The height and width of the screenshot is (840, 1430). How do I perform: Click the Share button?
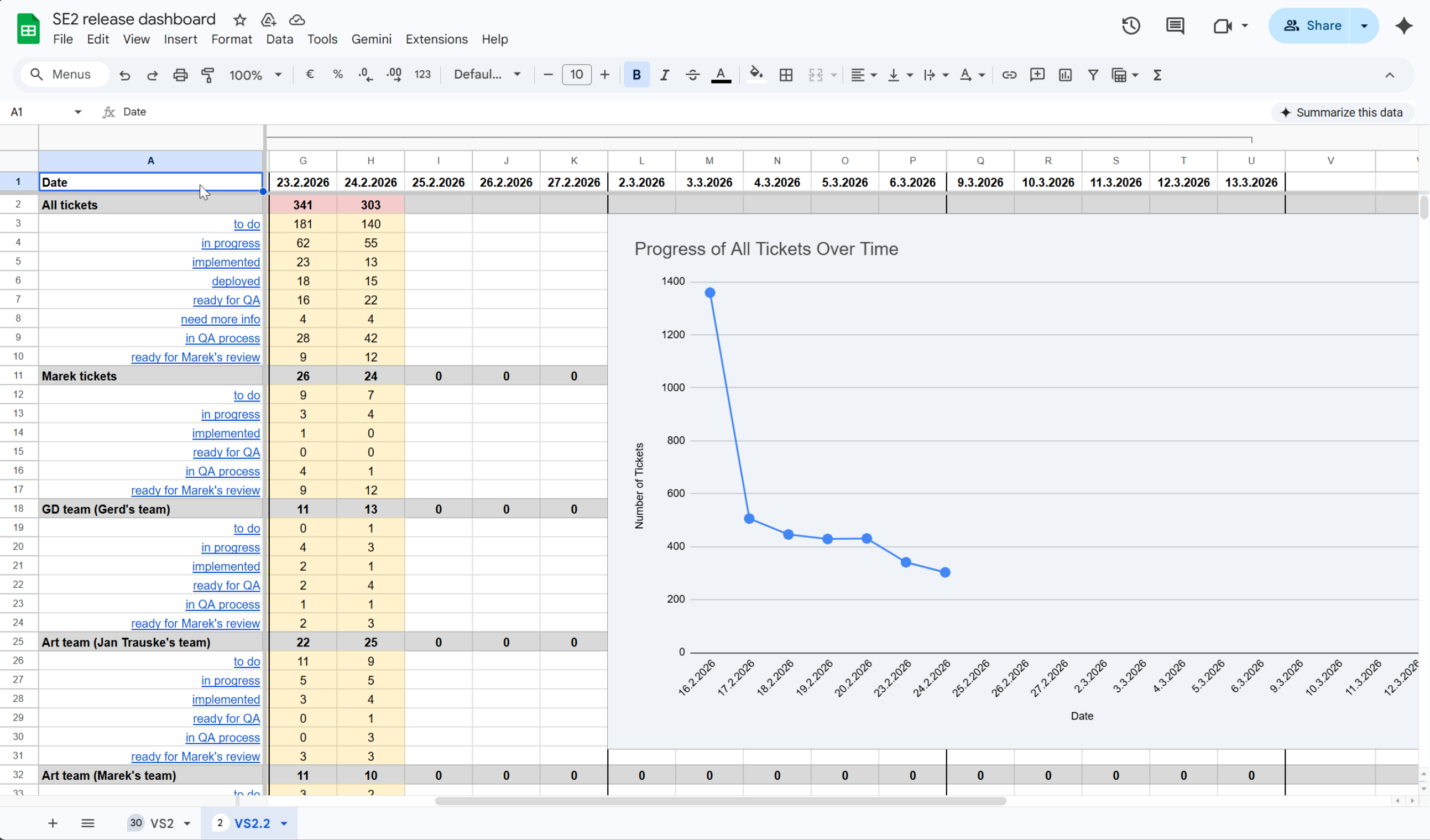coord(1313,25)
